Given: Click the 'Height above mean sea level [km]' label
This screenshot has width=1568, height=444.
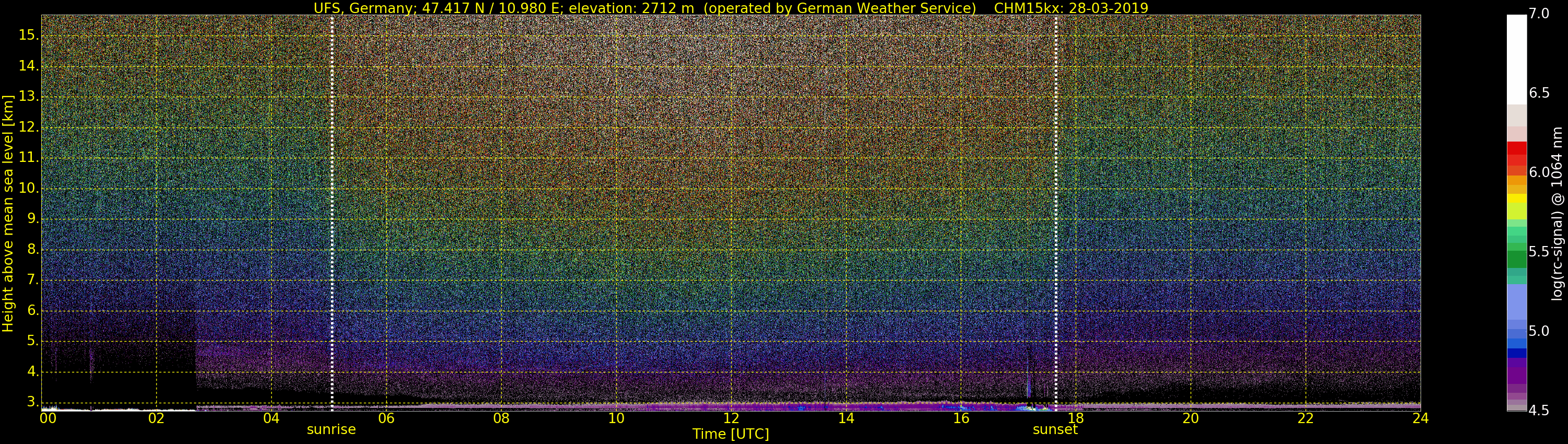Looking at the screenshot, I should coord(8,214).
